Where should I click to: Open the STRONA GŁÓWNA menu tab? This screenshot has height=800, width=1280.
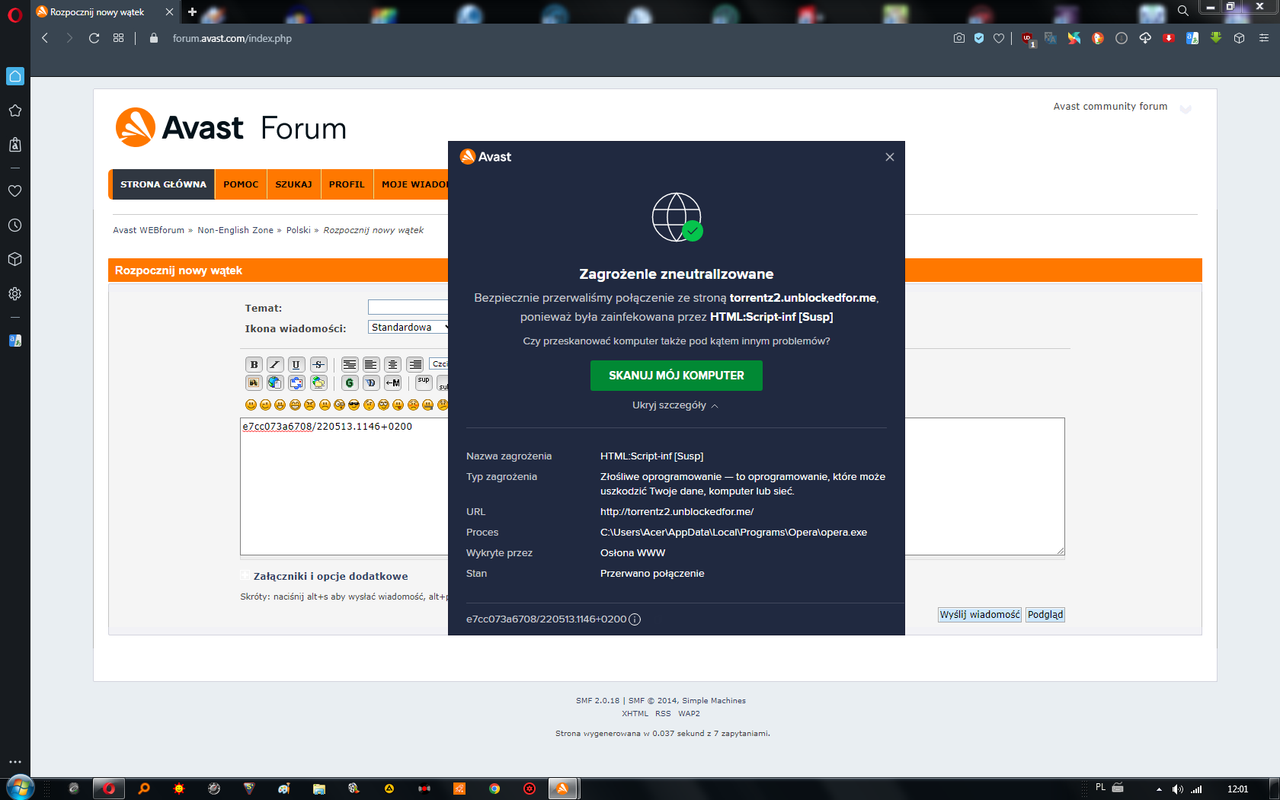(x=163, y=184)
